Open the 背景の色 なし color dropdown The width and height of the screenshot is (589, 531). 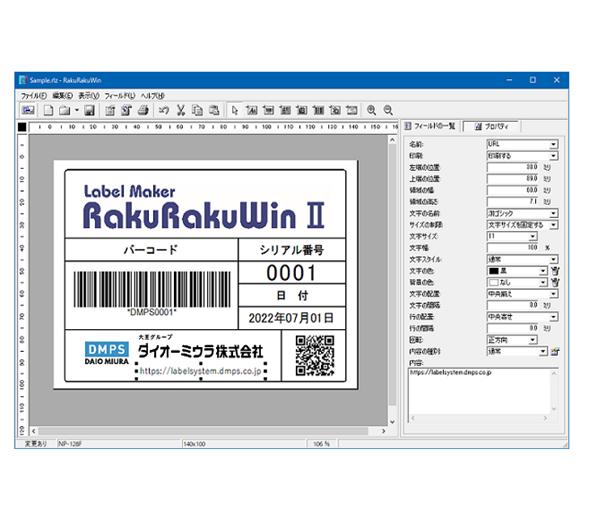543,282
